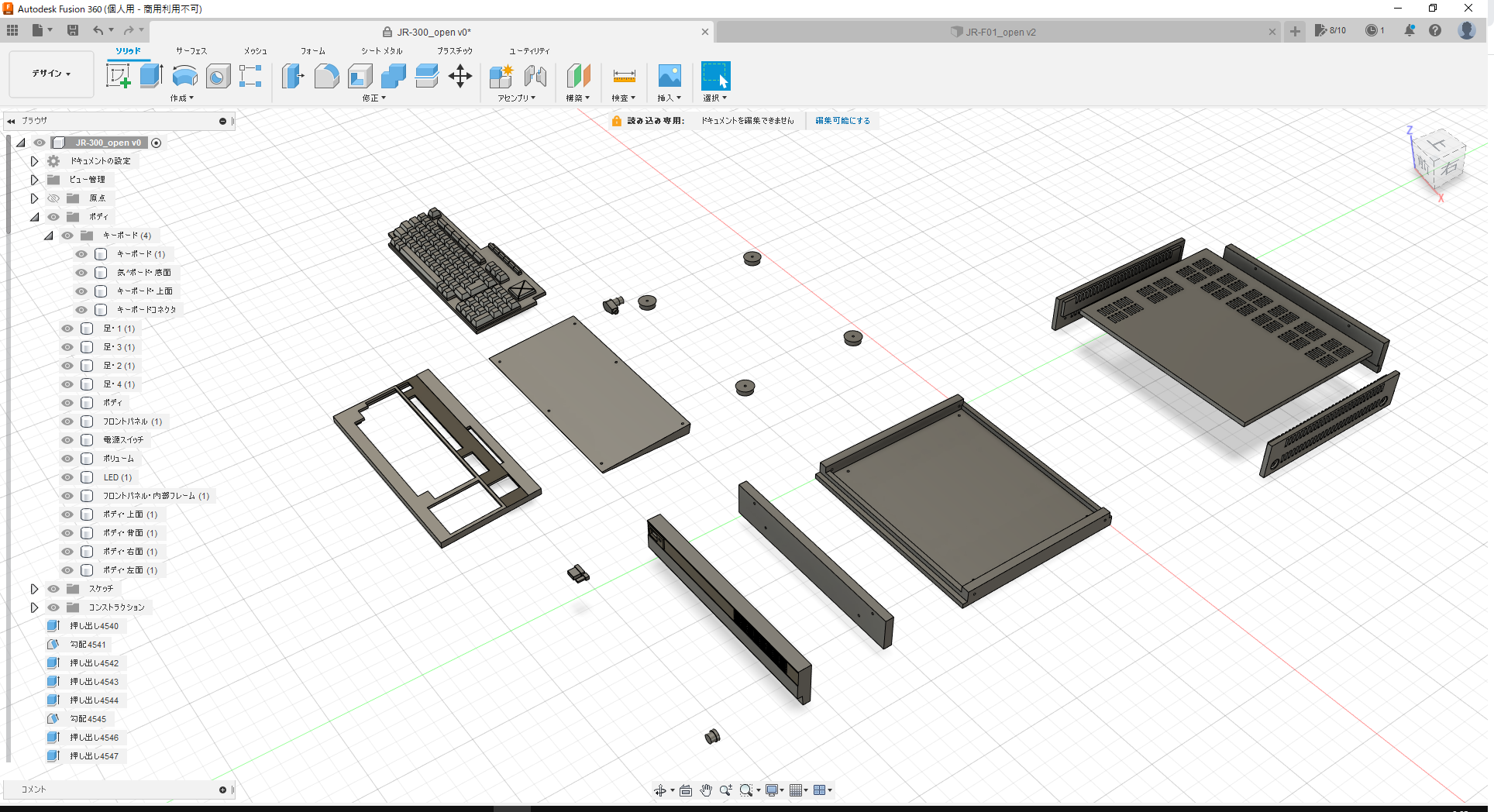The image size is (1494, 812).
Task: Hide the キーボード (4) group
Action: [67, 235]
